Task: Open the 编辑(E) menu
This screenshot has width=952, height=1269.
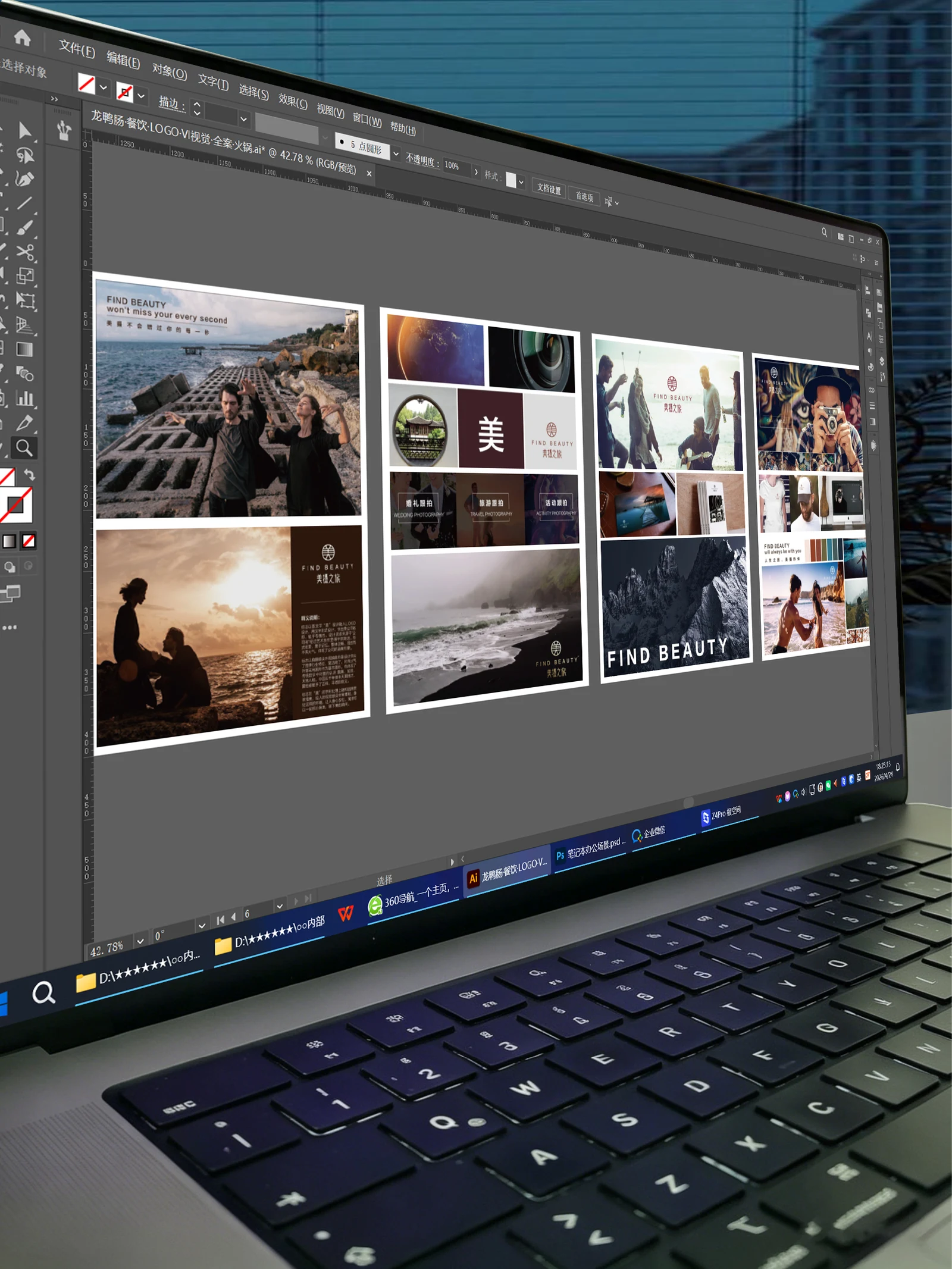Action: coord(123,60)
